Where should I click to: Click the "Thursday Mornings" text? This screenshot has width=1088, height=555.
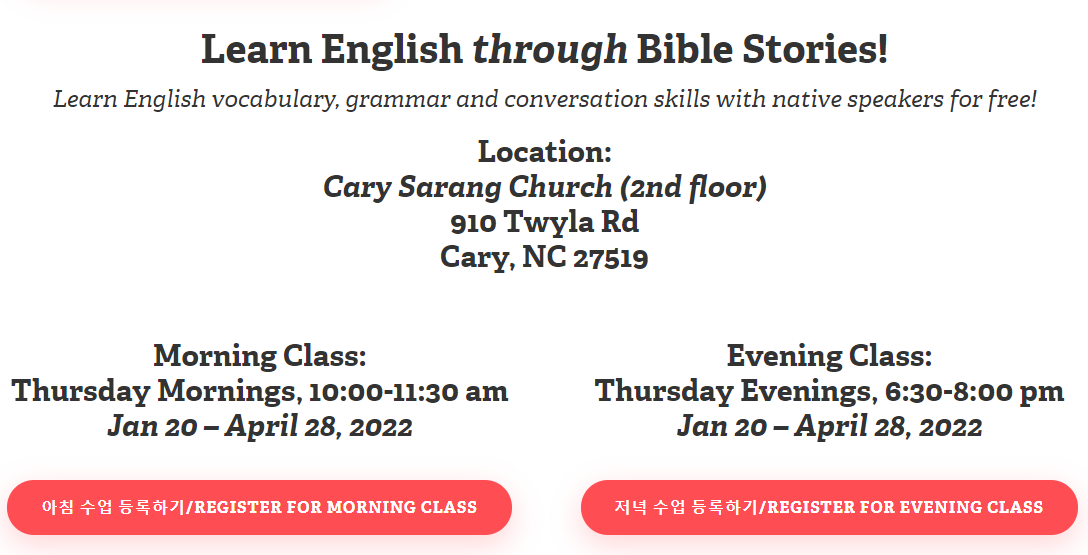[x=154, y=391]
